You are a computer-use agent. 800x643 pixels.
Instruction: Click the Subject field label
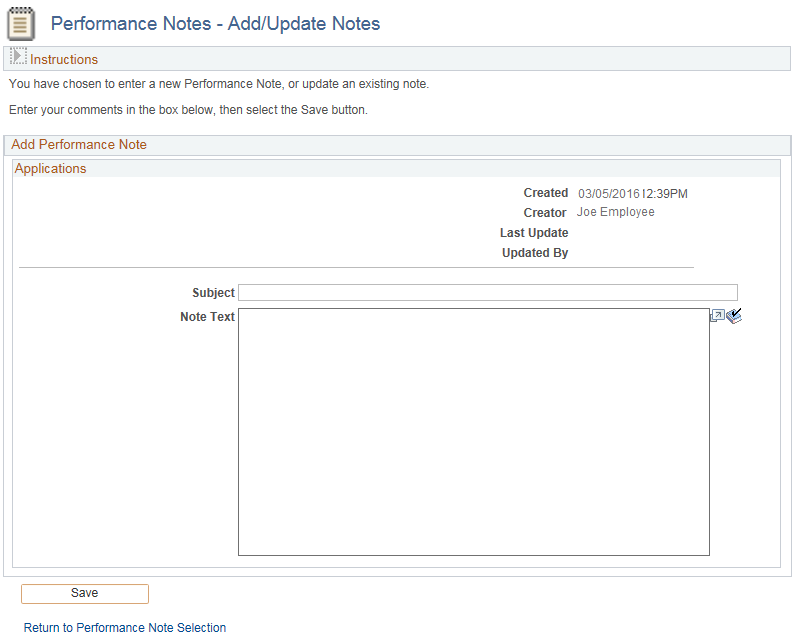(213, 293)
